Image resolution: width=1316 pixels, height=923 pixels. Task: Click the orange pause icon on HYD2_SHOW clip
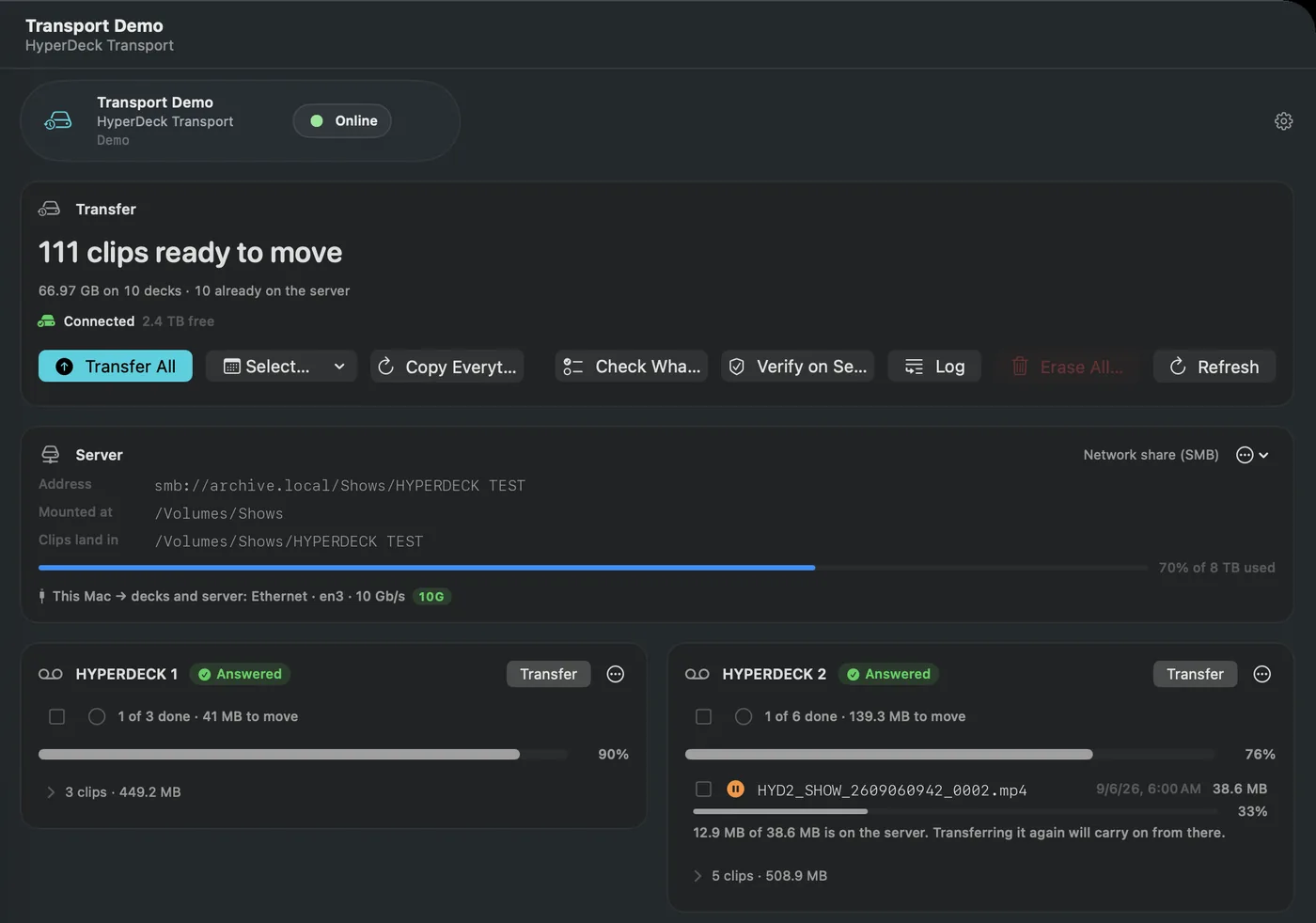(x=736, y=790)
